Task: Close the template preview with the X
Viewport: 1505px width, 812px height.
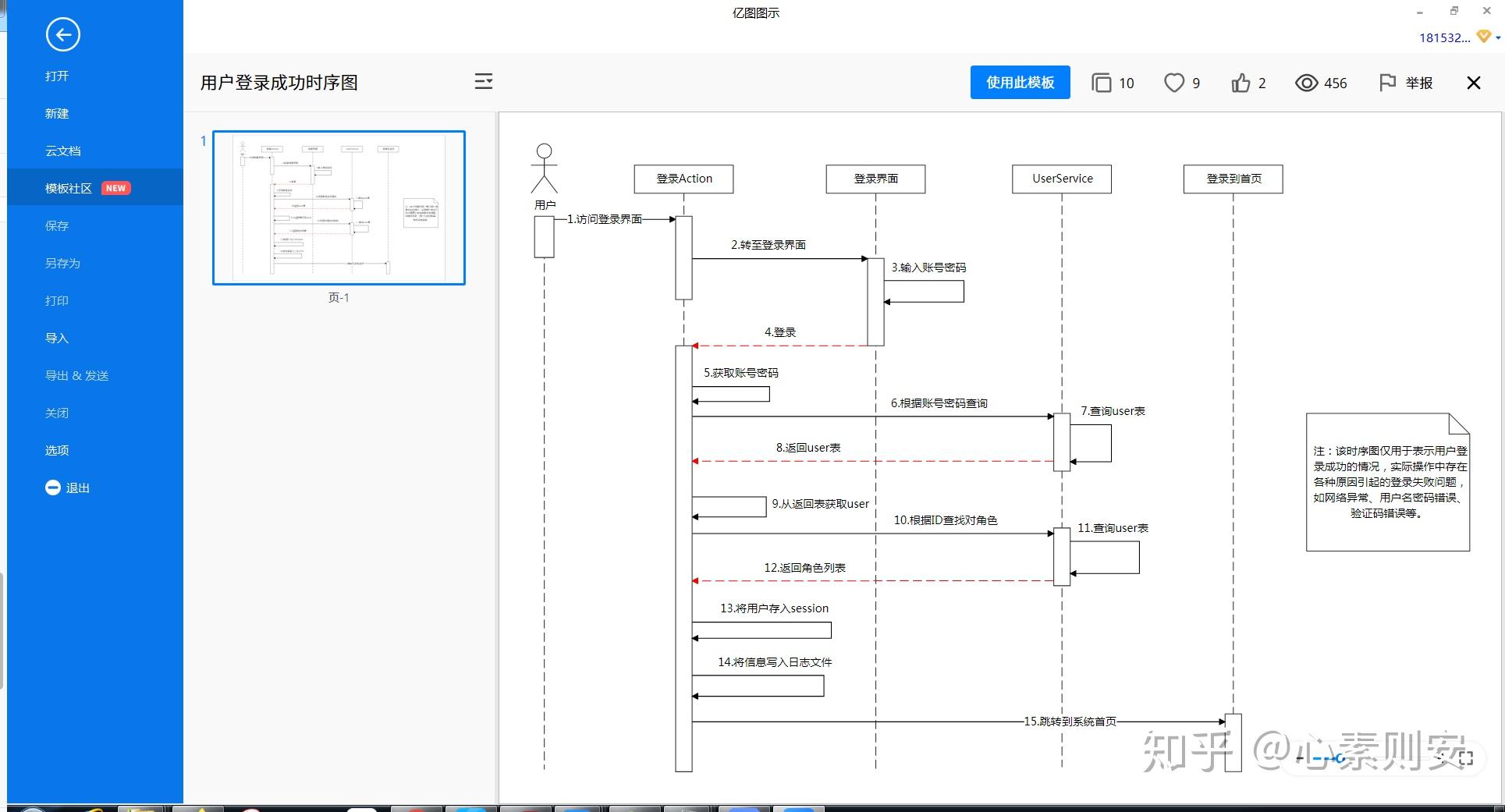Action: click(x=1473, y=83)
